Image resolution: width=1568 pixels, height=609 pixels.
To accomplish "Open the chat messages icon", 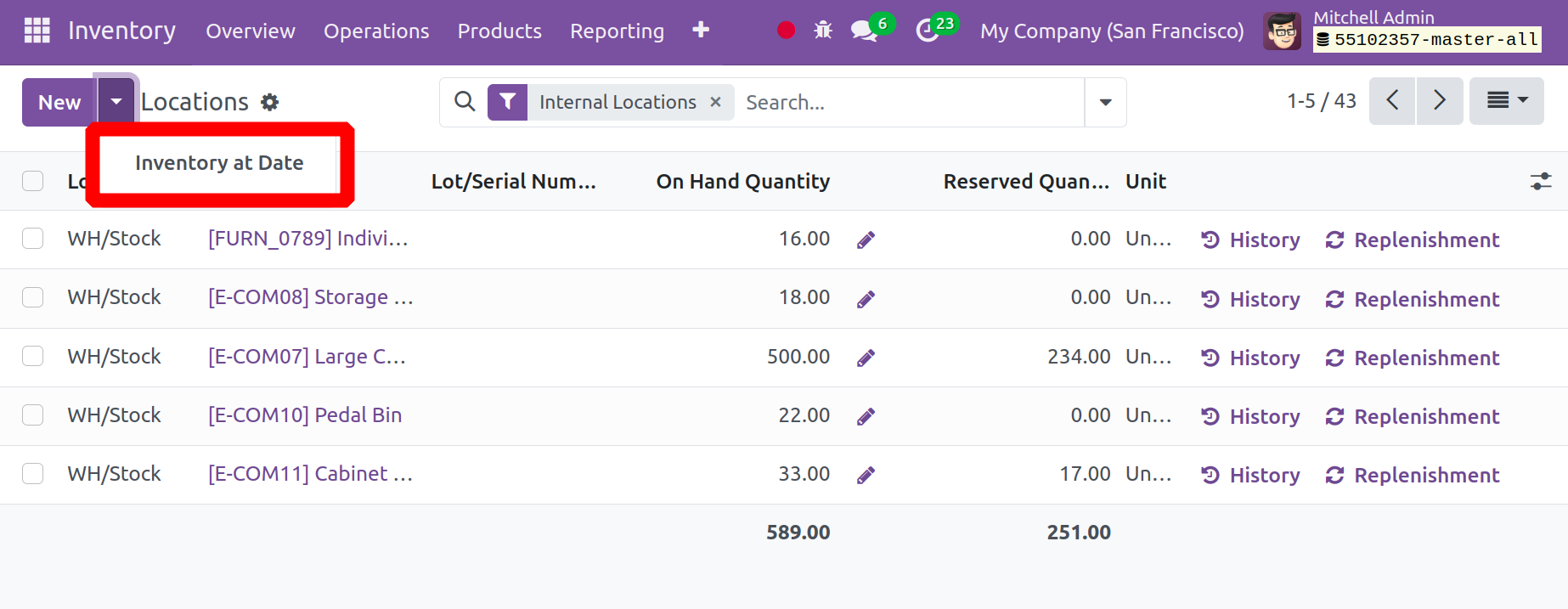I will point(863,31).
